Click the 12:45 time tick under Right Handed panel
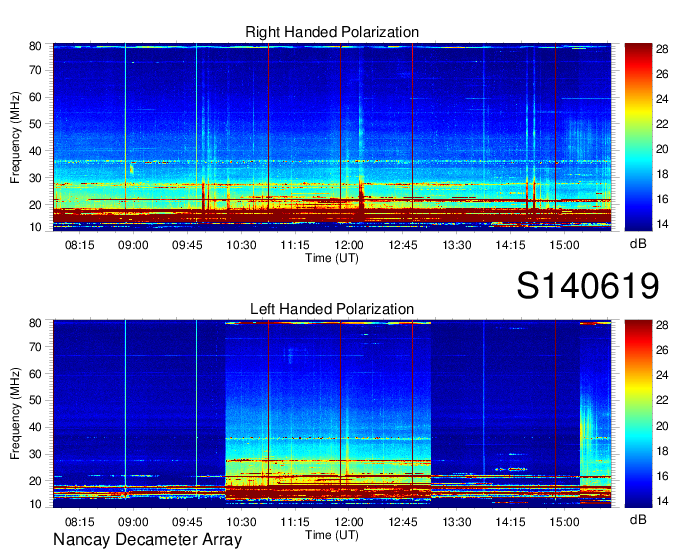680x552 pixels. click(x=402, y=245)
